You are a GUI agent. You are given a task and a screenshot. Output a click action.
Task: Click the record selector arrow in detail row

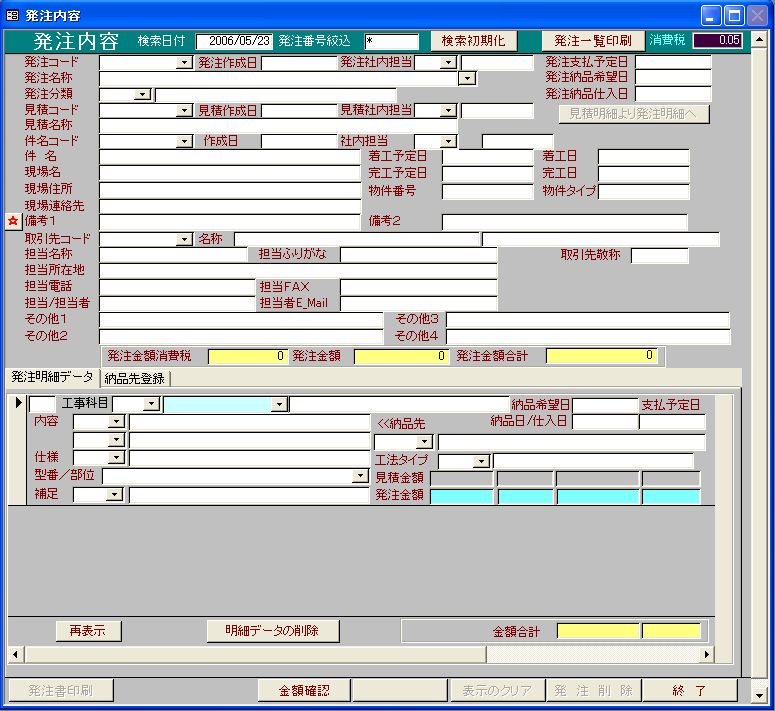(x=18, y=403)
